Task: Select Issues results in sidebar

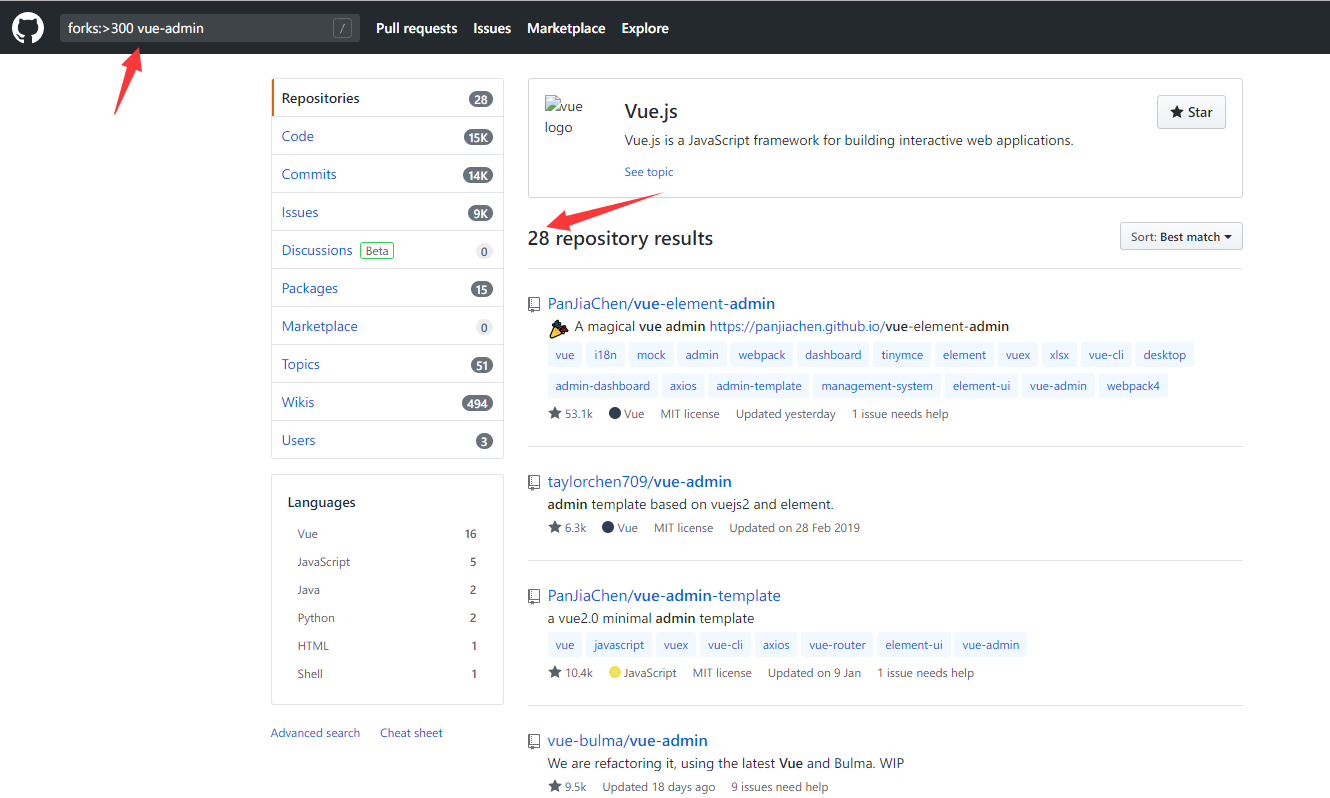Action: [x=387, y=212]
